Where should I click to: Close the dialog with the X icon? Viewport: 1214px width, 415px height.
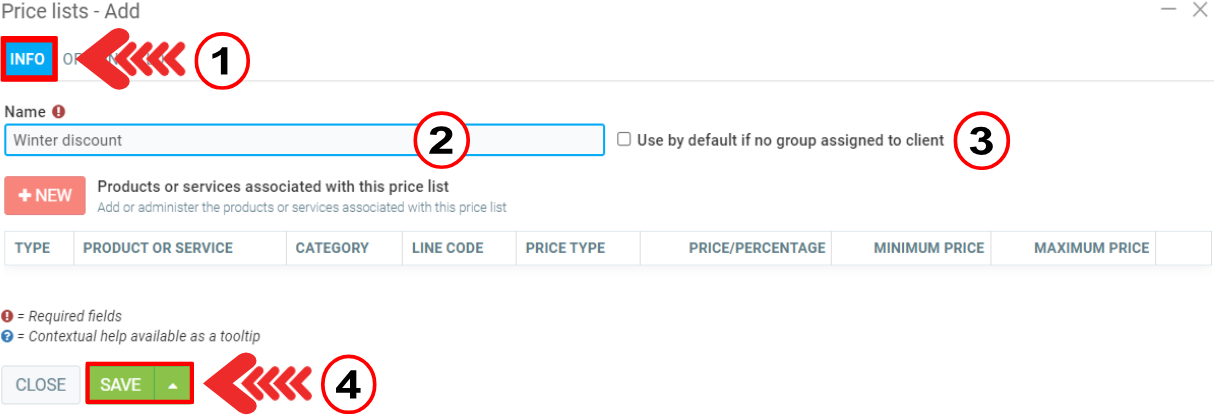point(1200,10)
